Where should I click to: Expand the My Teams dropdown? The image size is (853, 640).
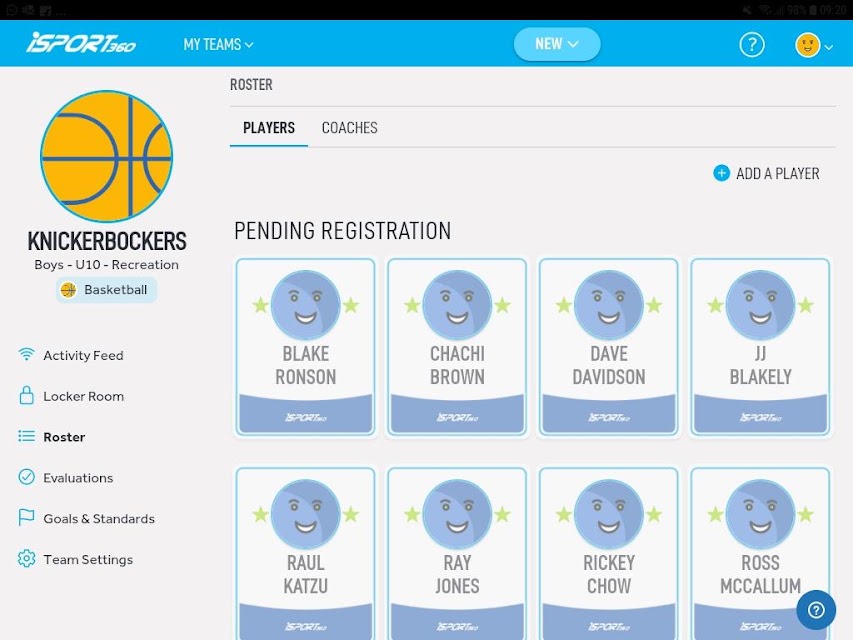pyautogui.click(x=218, y=44)
